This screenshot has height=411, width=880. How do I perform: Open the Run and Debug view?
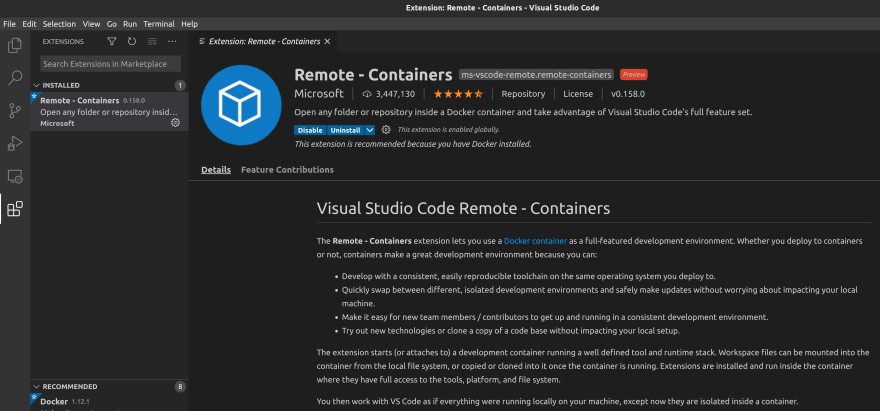(x=15, y=144)
